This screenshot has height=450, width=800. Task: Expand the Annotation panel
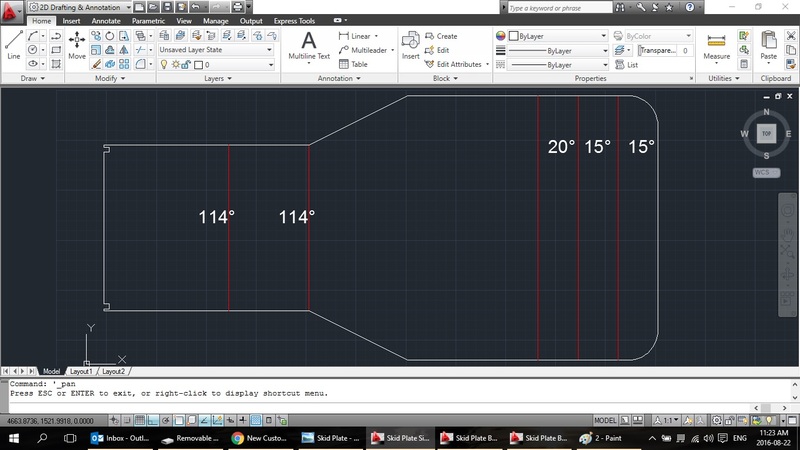tap(339, 78)
